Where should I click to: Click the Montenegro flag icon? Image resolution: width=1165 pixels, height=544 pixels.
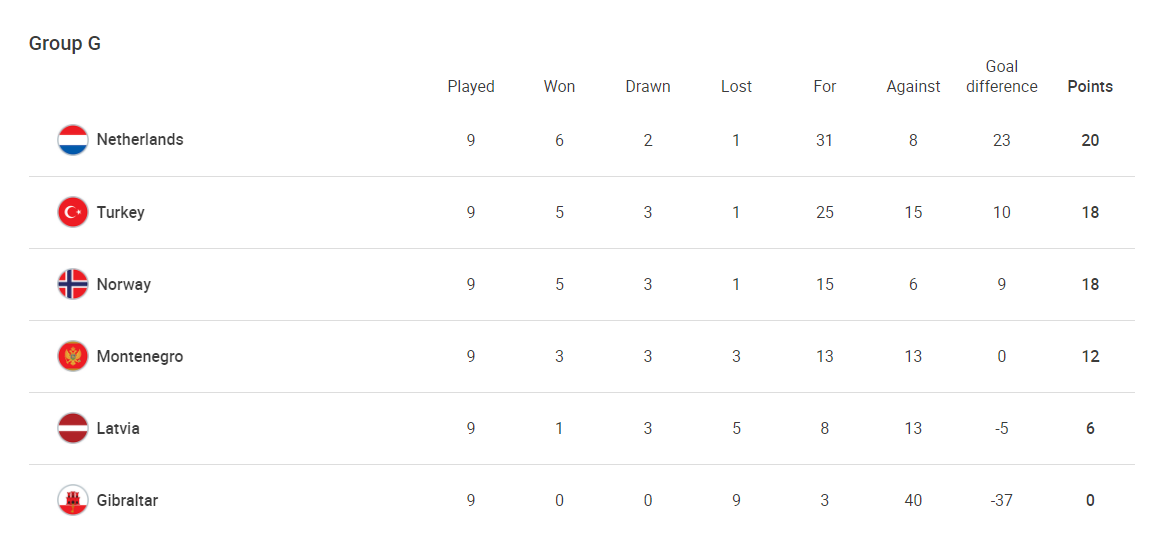tap(73, 356)
